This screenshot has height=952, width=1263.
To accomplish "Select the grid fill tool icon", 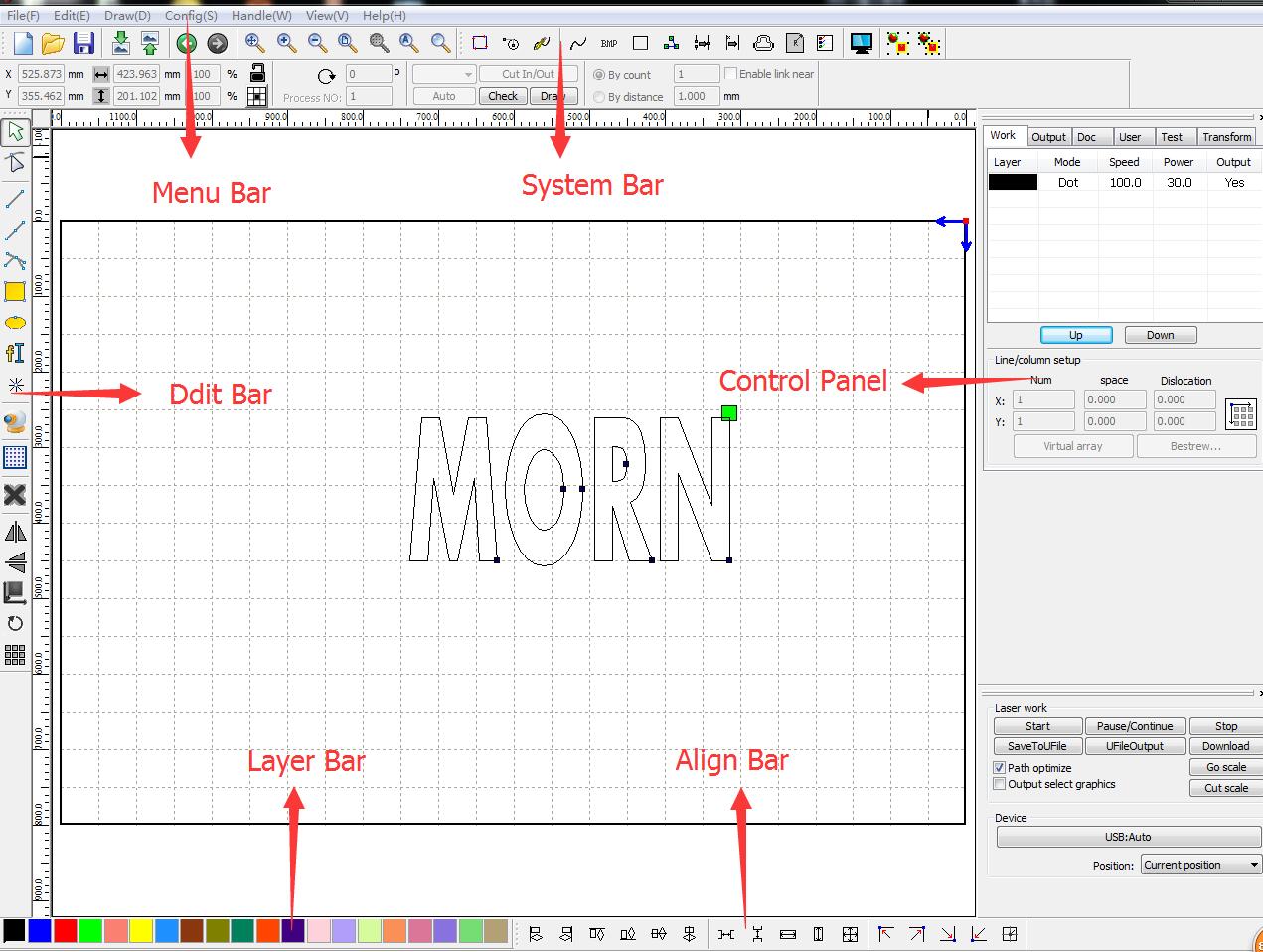I will [x=15, y=457].
